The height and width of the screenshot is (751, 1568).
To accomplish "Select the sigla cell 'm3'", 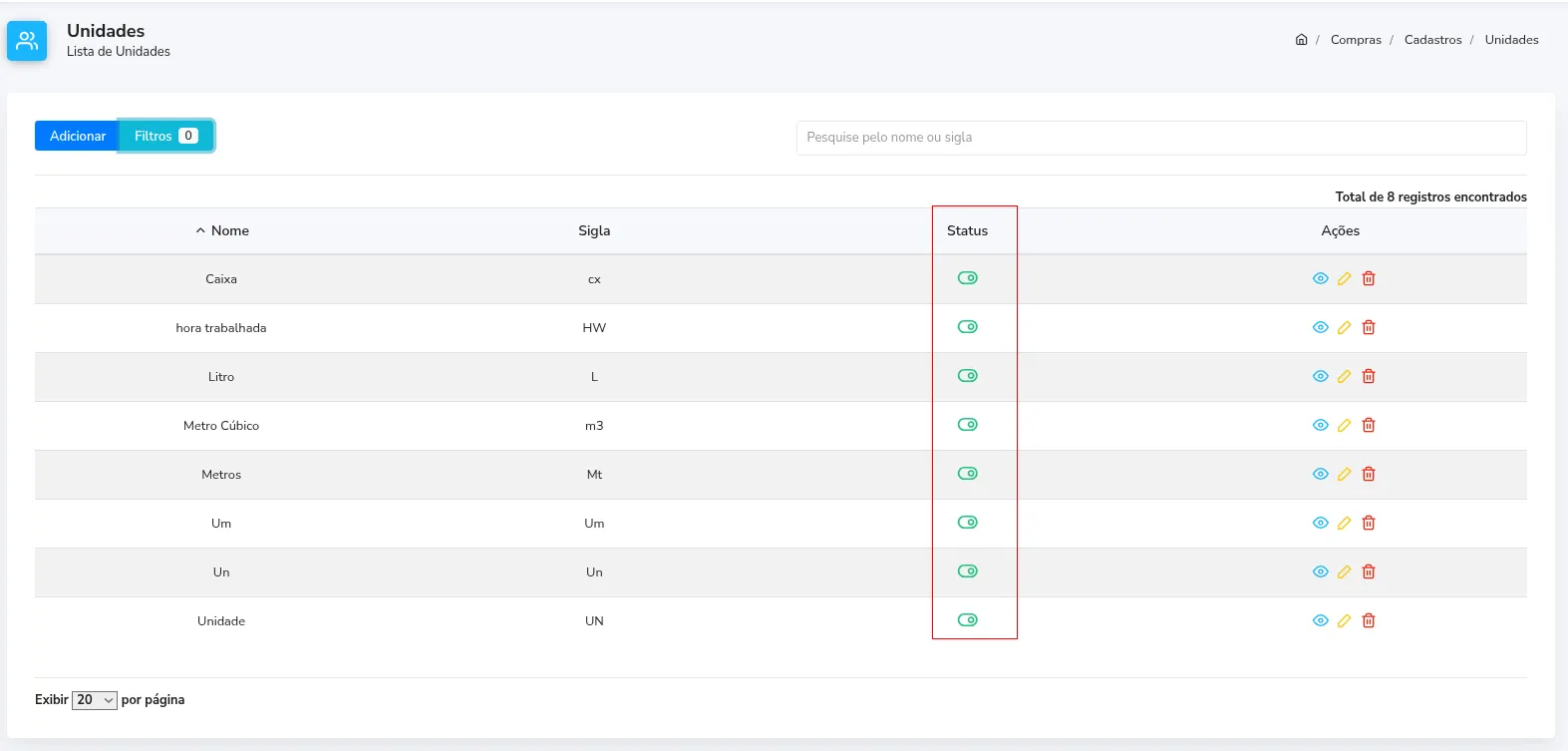I will click(594, 426).
